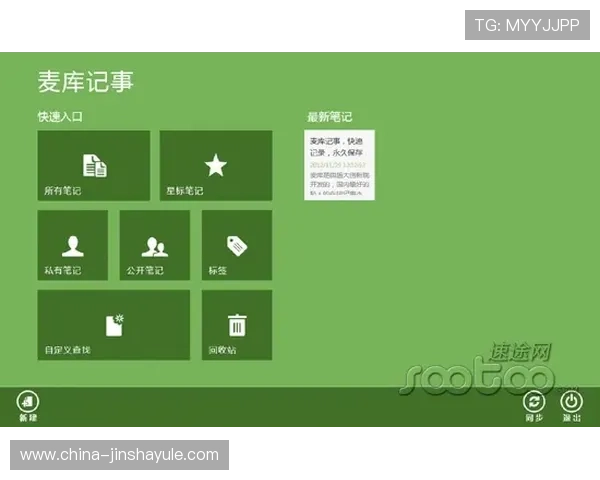Open the 标签 tags tile

pos(237,245)
